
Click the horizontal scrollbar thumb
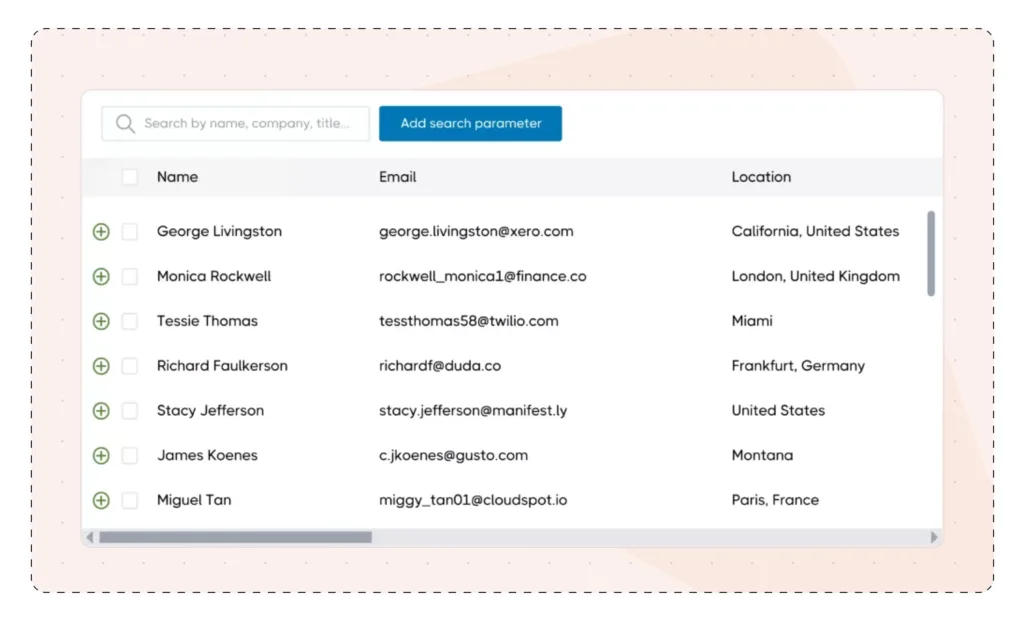(x=235, y=537)
